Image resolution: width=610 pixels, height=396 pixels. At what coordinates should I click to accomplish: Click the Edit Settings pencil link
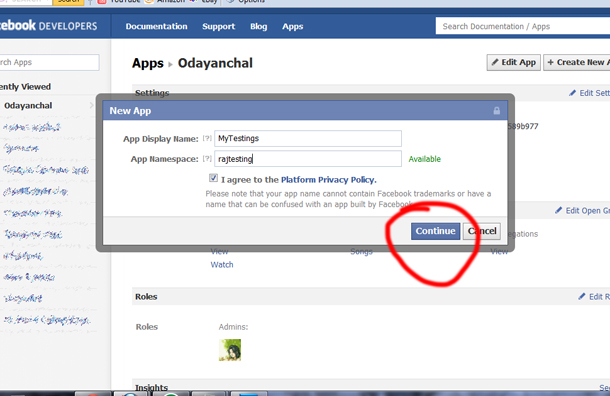click(589, 93)
